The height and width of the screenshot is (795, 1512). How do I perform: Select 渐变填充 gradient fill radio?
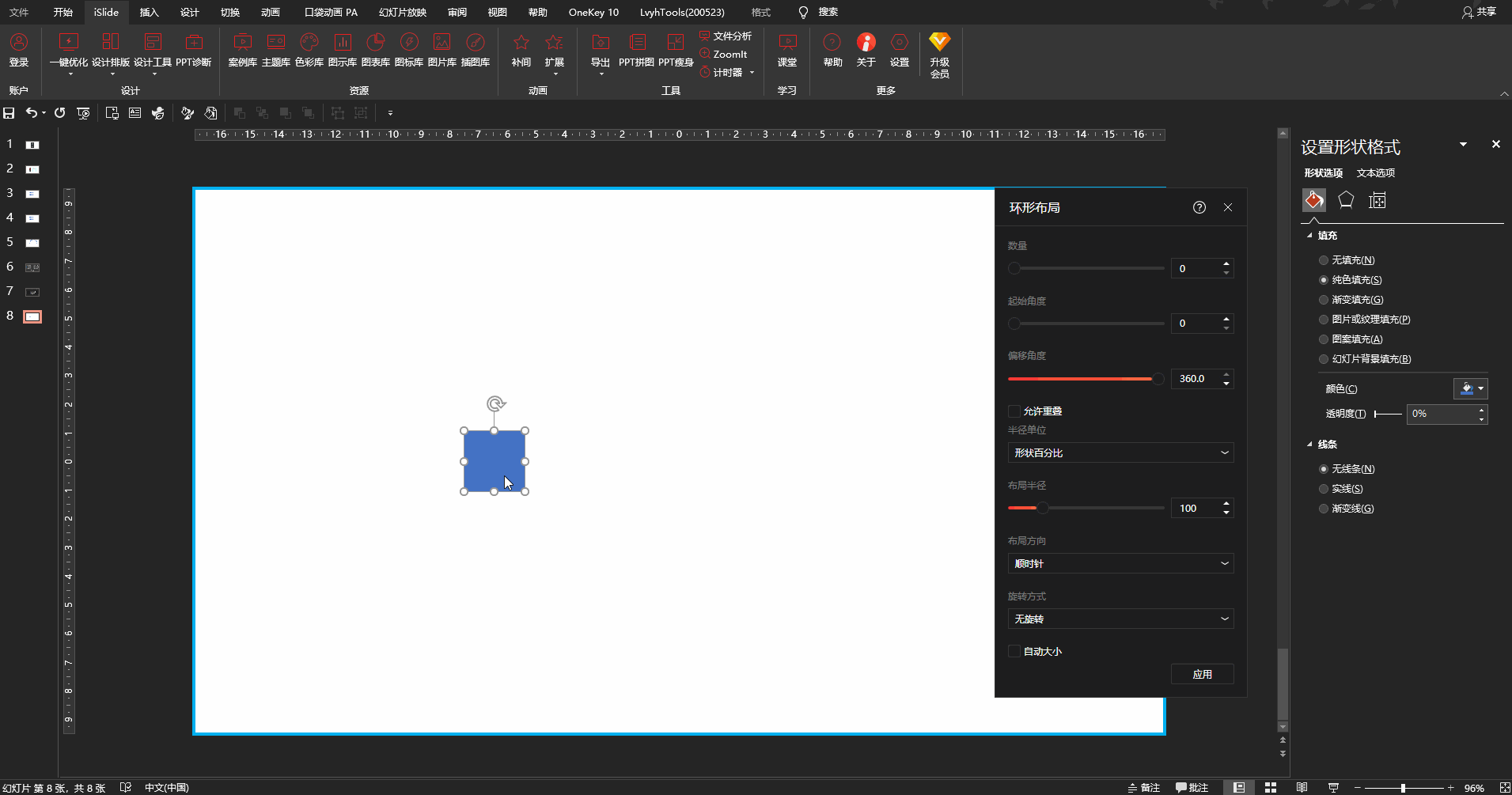pos(1324,300)
